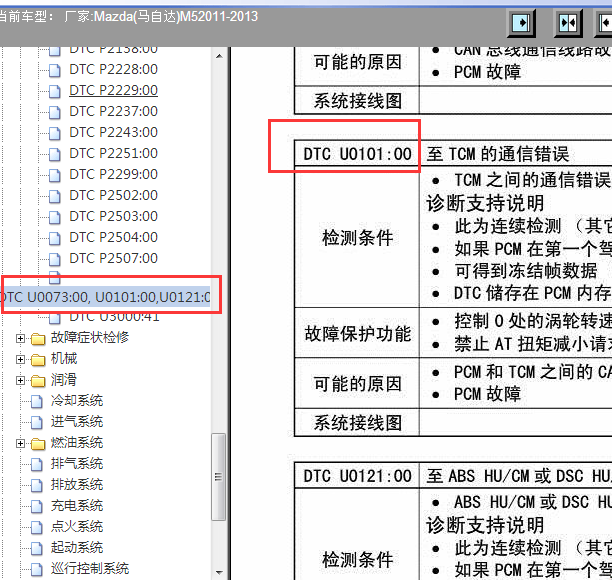Click page icon beside 排气系统

(x=37, y=465)
